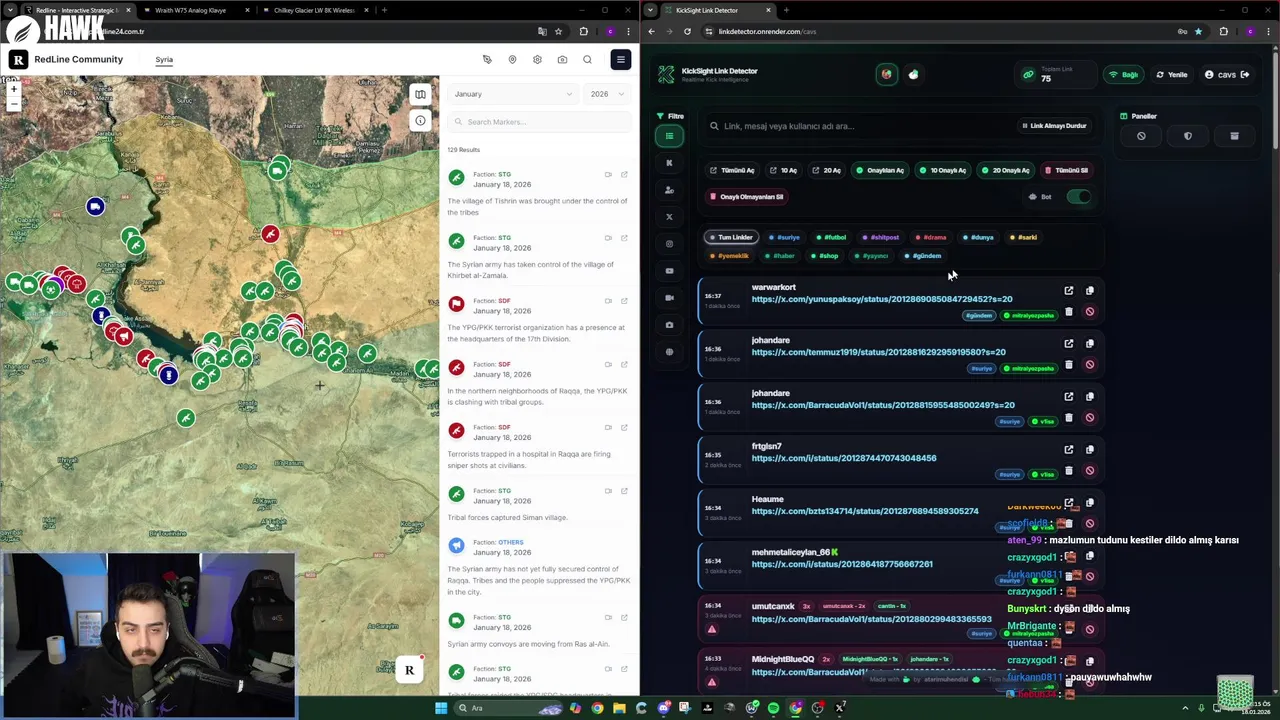Select list view icon in KickSight sidebar
This screenshot has height=720, width=1280.
click(669, 136)
